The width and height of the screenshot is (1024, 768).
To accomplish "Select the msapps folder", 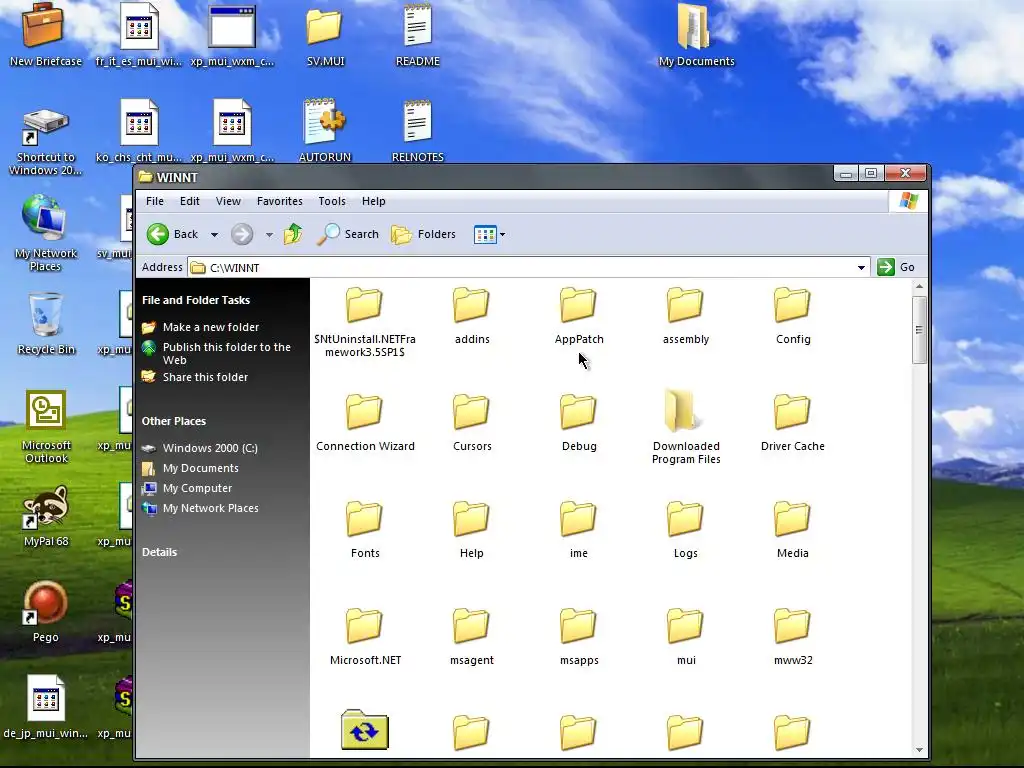I will pos(579,637).
